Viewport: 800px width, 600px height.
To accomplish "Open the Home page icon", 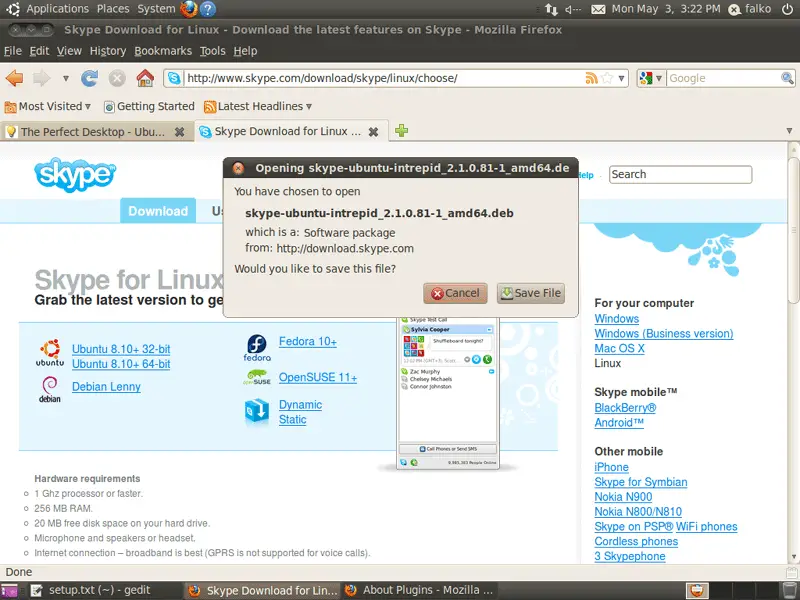I will [x=145, y=78].
